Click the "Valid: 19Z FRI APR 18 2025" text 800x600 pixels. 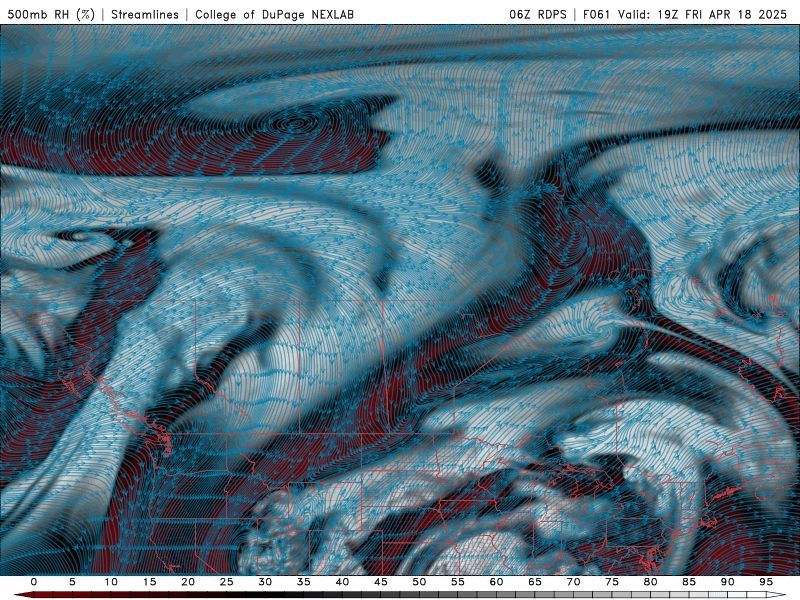pos(703,14)
